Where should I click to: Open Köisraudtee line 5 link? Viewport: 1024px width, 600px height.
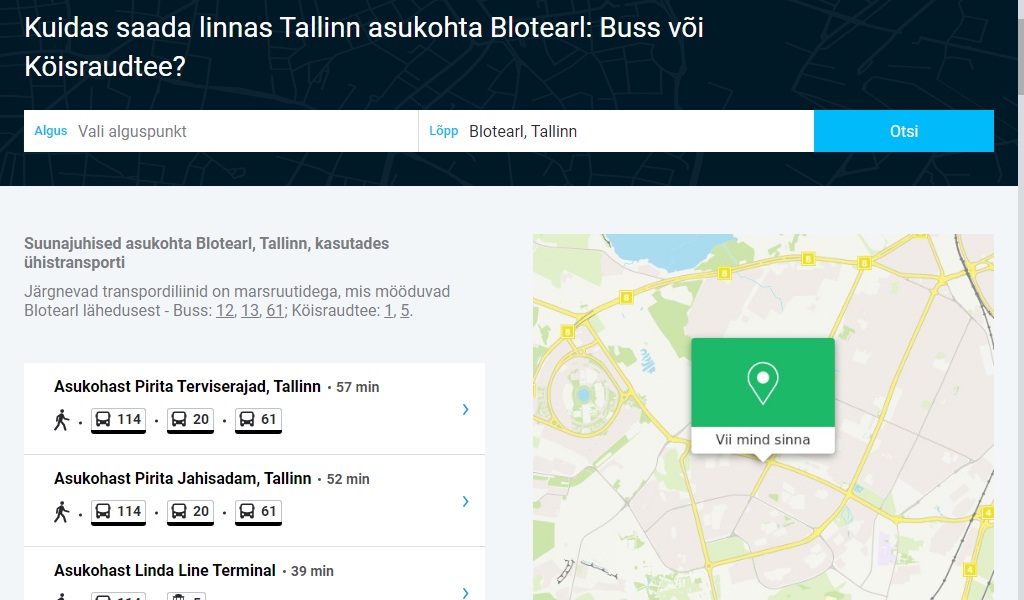[x=405, y=311]
